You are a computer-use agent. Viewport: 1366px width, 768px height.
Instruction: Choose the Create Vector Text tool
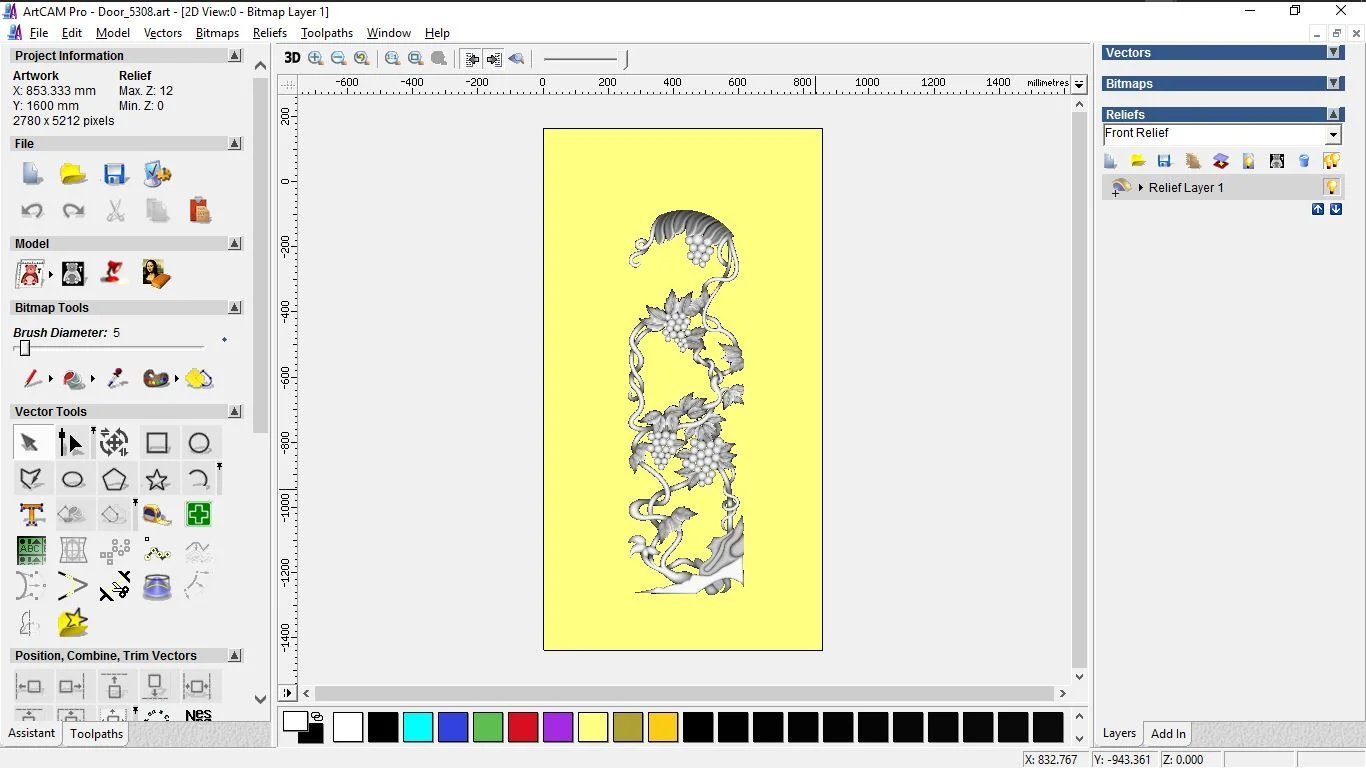pos(31,515)
